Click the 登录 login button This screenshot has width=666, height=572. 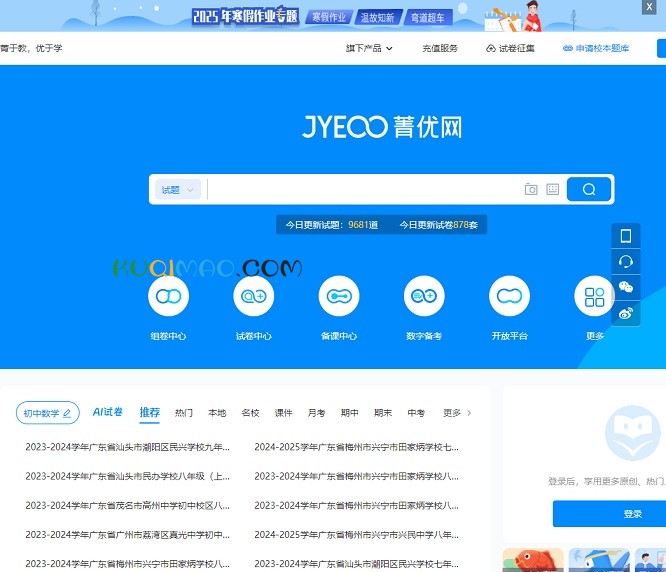(609, 514)
